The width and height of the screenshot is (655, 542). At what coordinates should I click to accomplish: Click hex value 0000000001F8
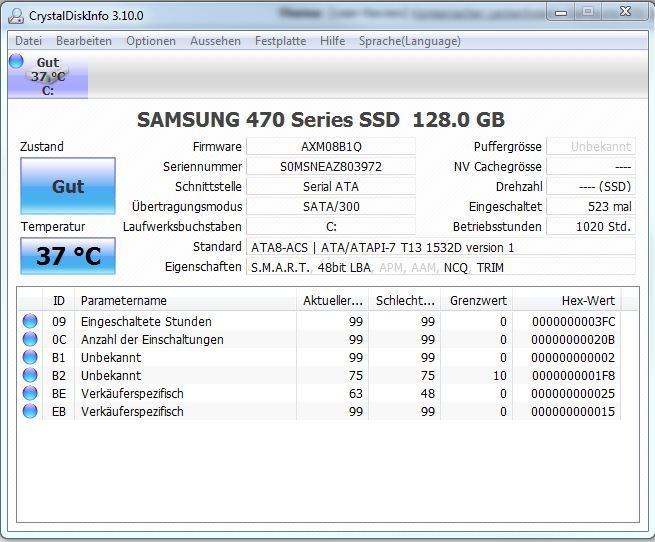click(574, 375)
